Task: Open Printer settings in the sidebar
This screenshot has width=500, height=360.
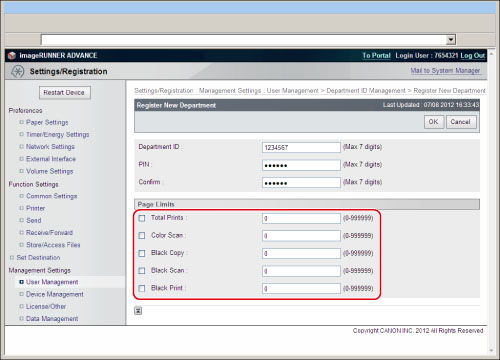Action: (x=35, y=208)
